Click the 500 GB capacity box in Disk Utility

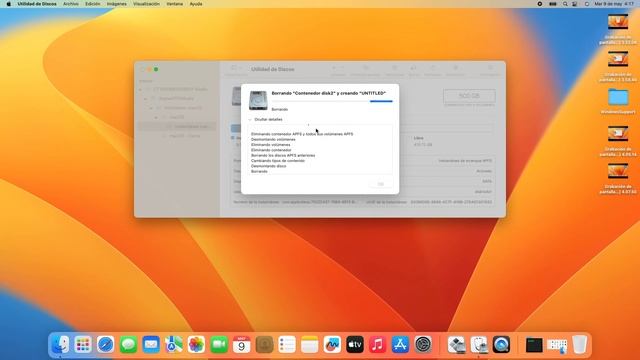(x=469, y=96)
